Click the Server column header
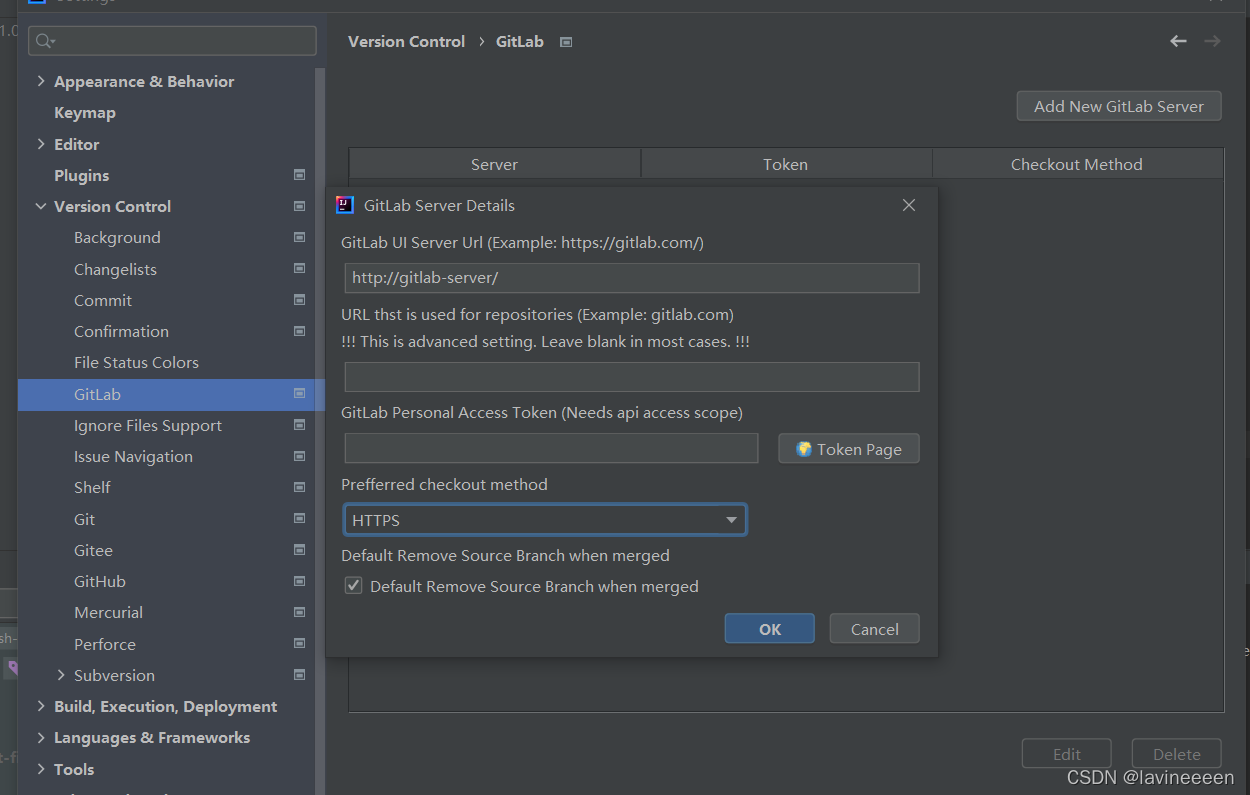 point(495,164)
